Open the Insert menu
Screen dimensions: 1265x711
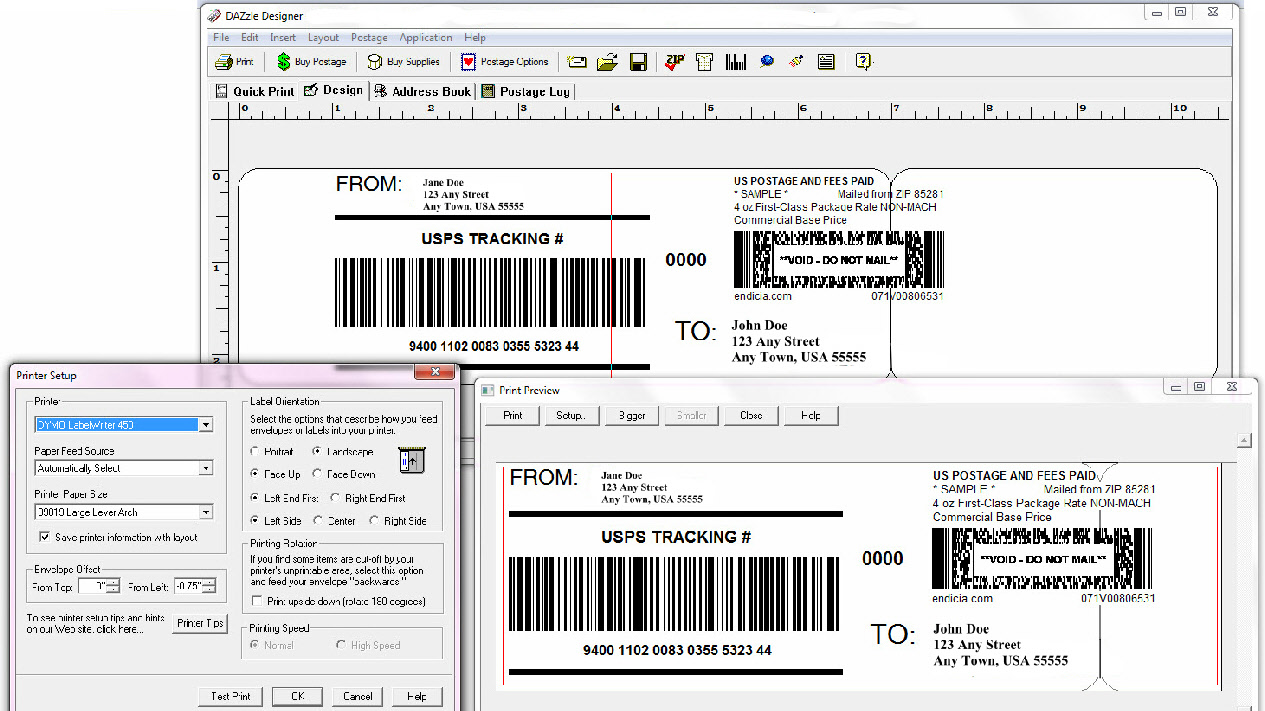283,38
